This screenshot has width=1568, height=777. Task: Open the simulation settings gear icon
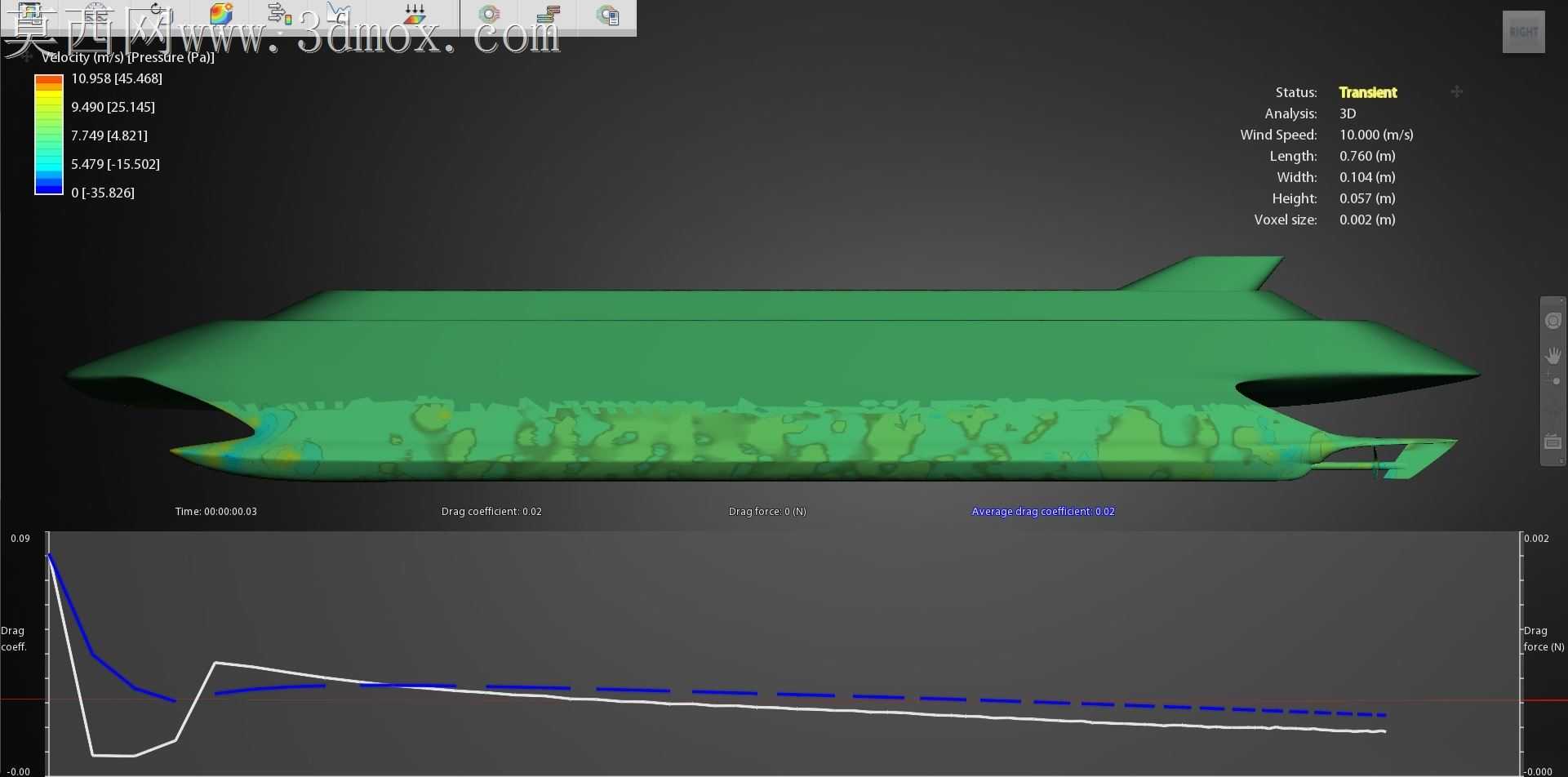click(489, 14)
